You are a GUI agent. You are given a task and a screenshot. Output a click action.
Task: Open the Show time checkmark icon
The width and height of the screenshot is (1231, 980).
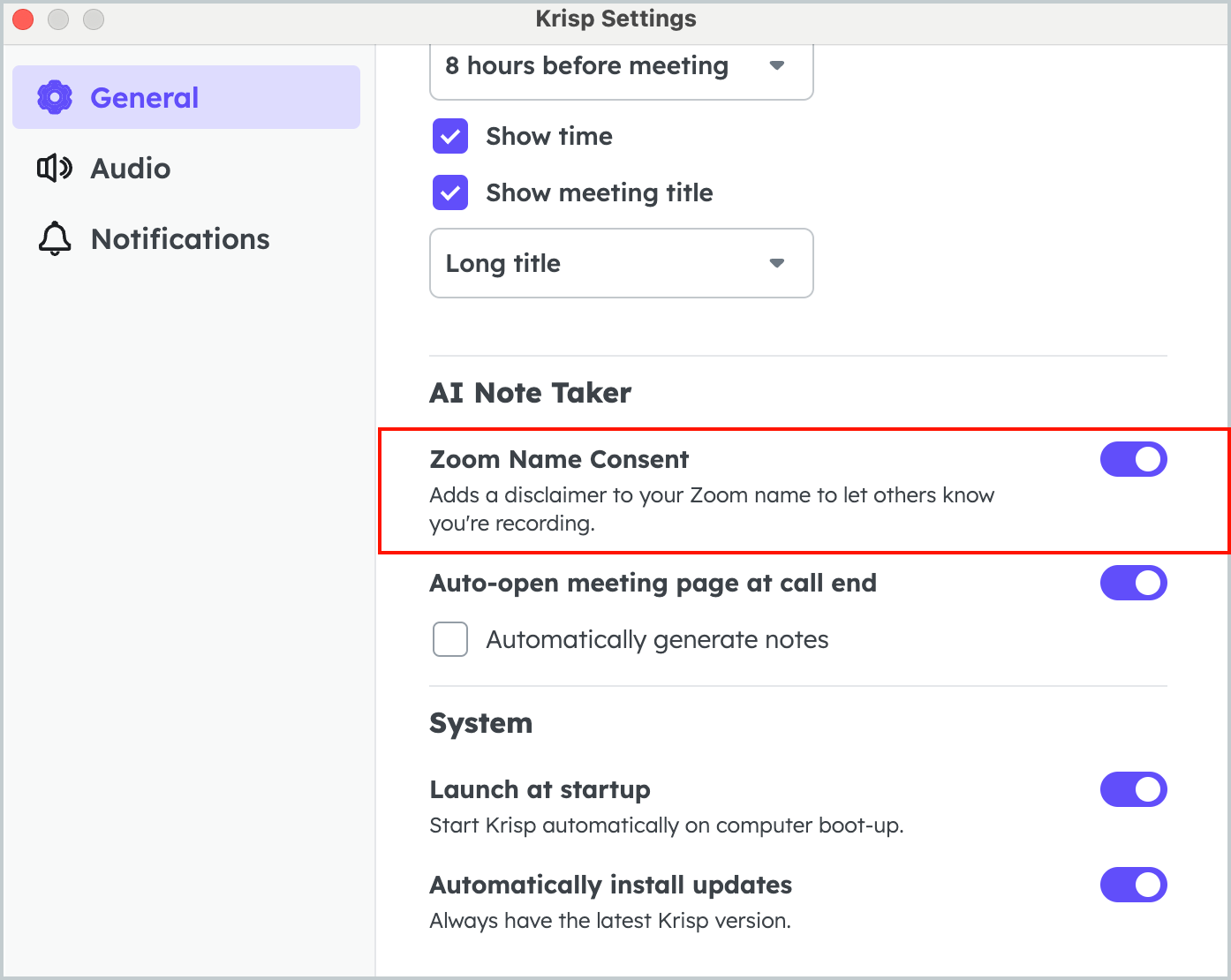(450, 136)
